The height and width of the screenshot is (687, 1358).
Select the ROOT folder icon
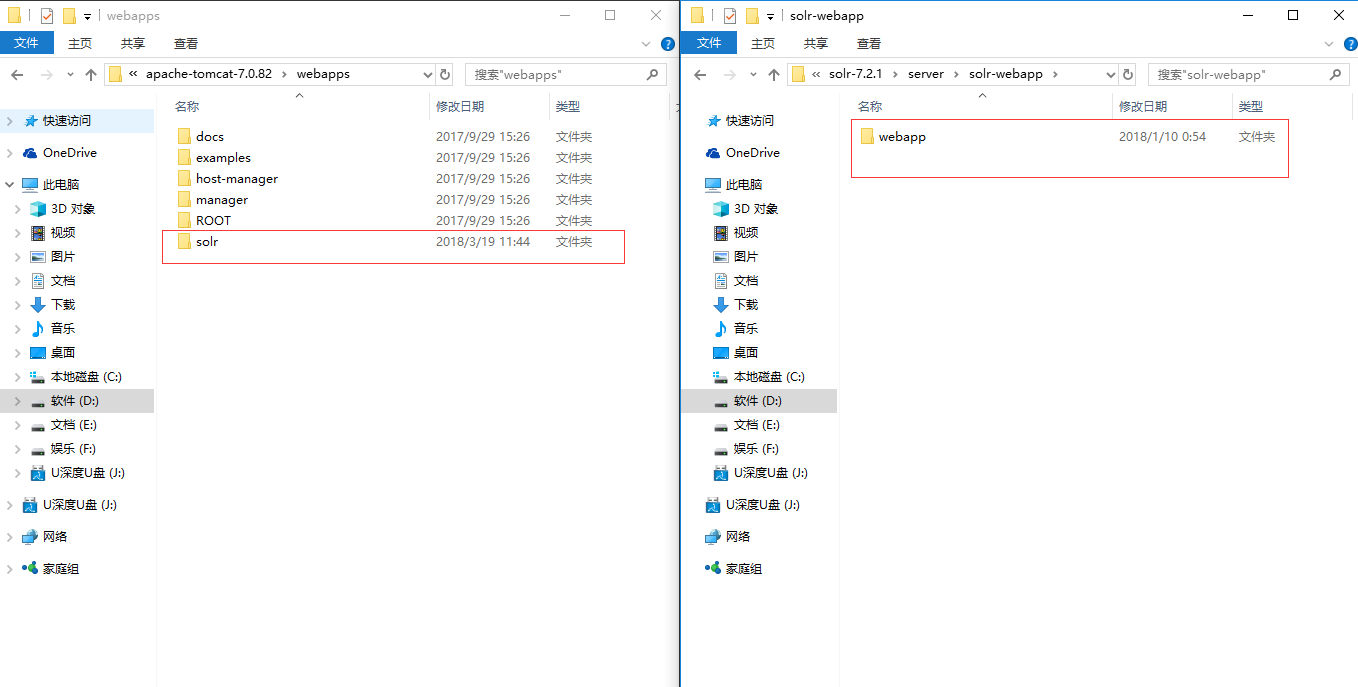point(183,220)
